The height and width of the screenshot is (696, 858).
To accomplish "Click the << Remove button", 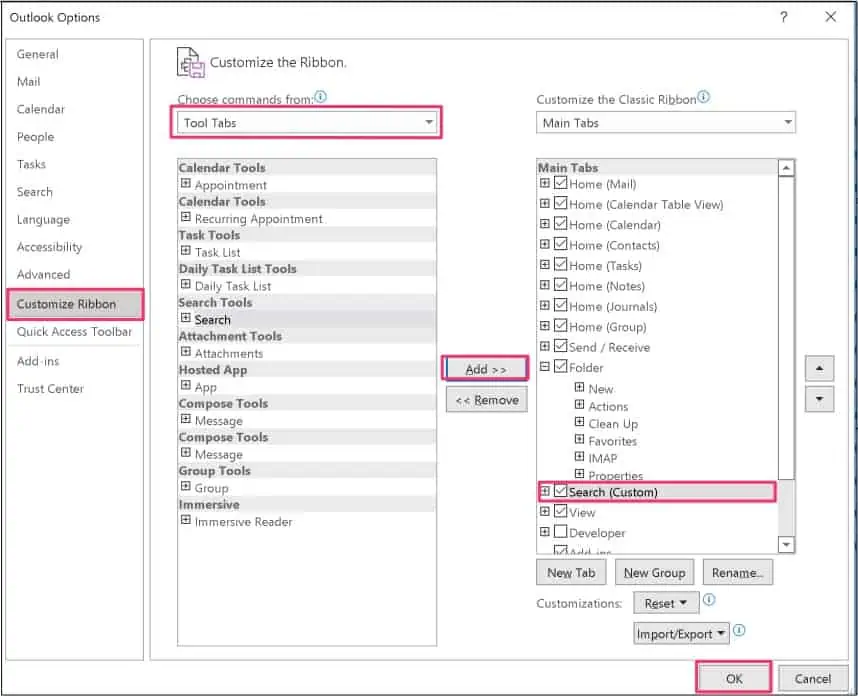I will point(486,400).
